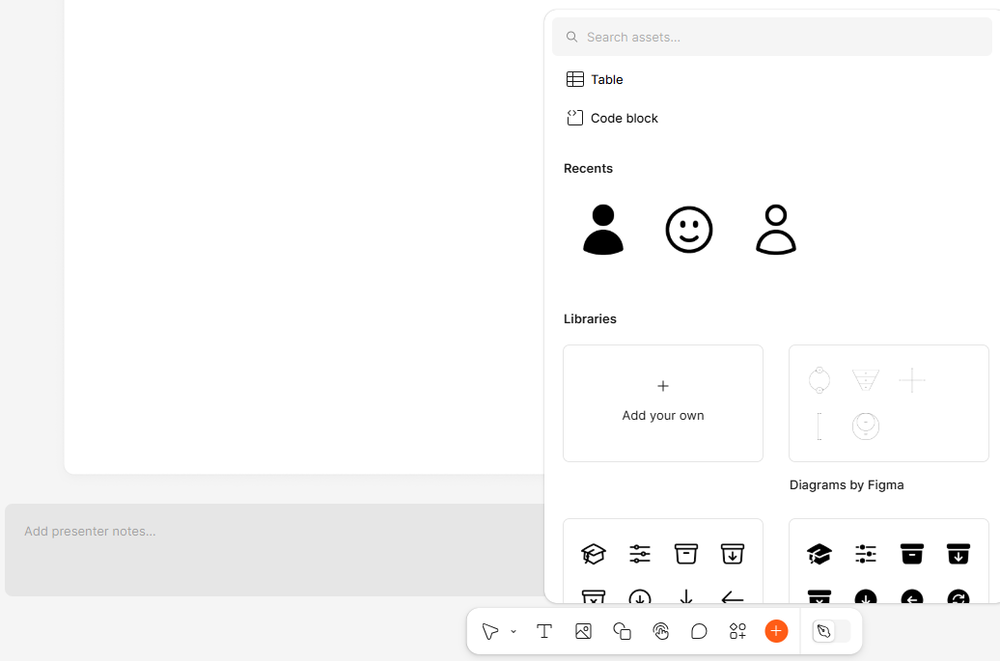The width and height of the screenshot is (1000, 661).
Task: Select the Image insert tool
Action: tap(583, 631)
